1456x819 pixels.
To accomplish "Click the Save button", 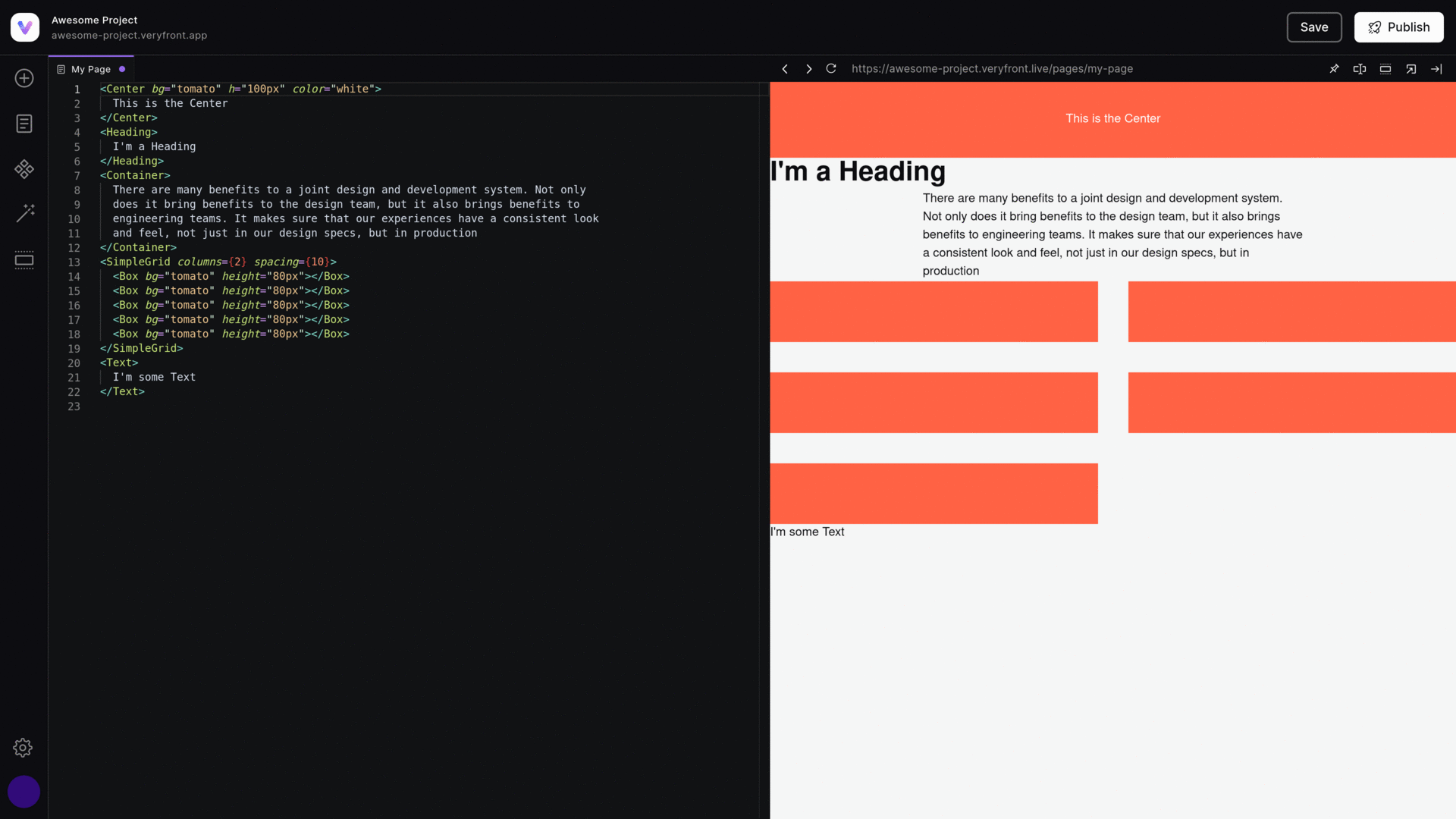I will pyautogui.click(x=1314, y=27).
